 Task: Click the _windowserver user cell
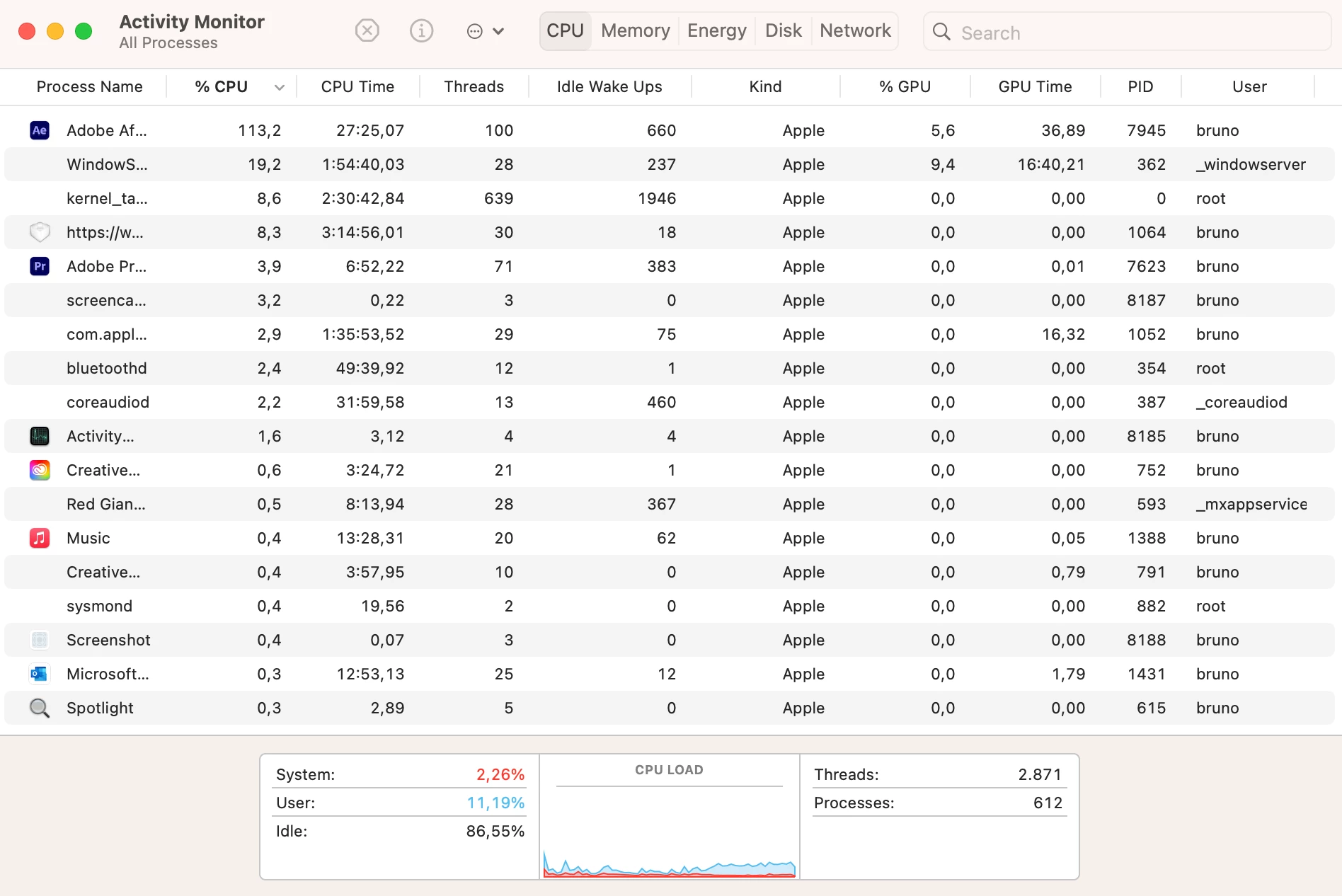pos(1251,165)
